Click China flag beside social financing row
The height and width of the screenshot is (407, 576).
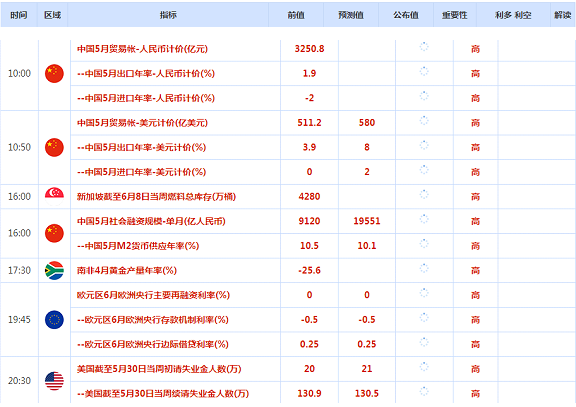coord(54,233)
